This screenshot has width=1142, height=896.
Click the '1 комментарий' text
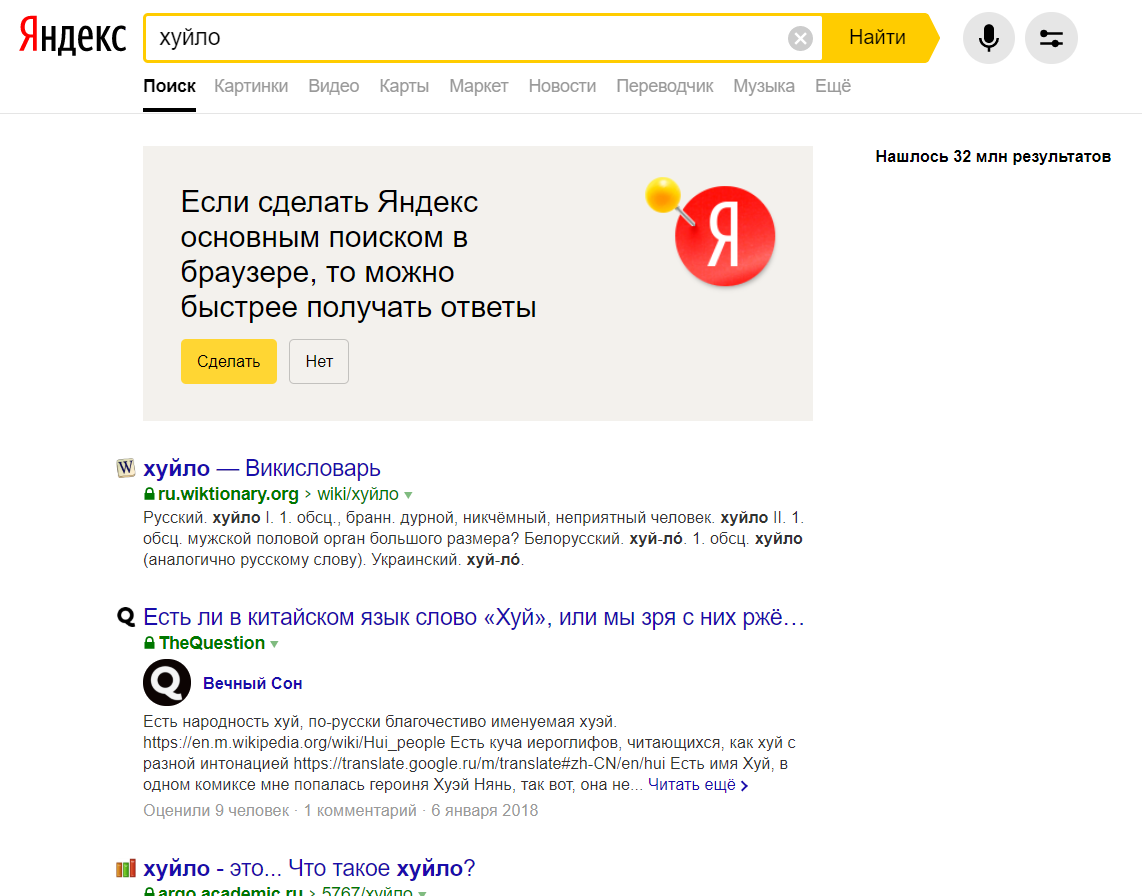click(x=360, y=811)
